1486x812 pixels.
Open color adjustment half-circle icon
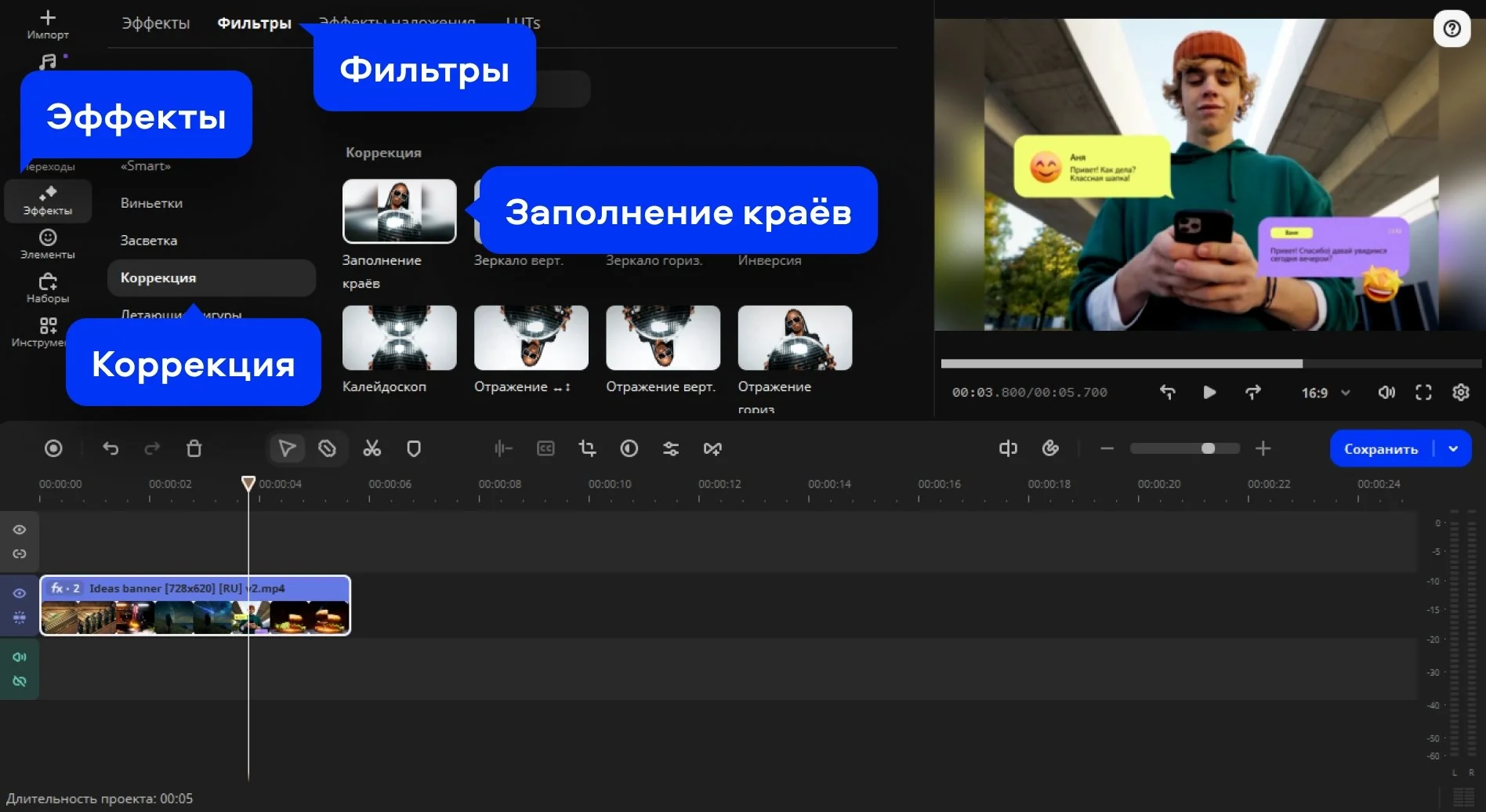coord(629,448)
